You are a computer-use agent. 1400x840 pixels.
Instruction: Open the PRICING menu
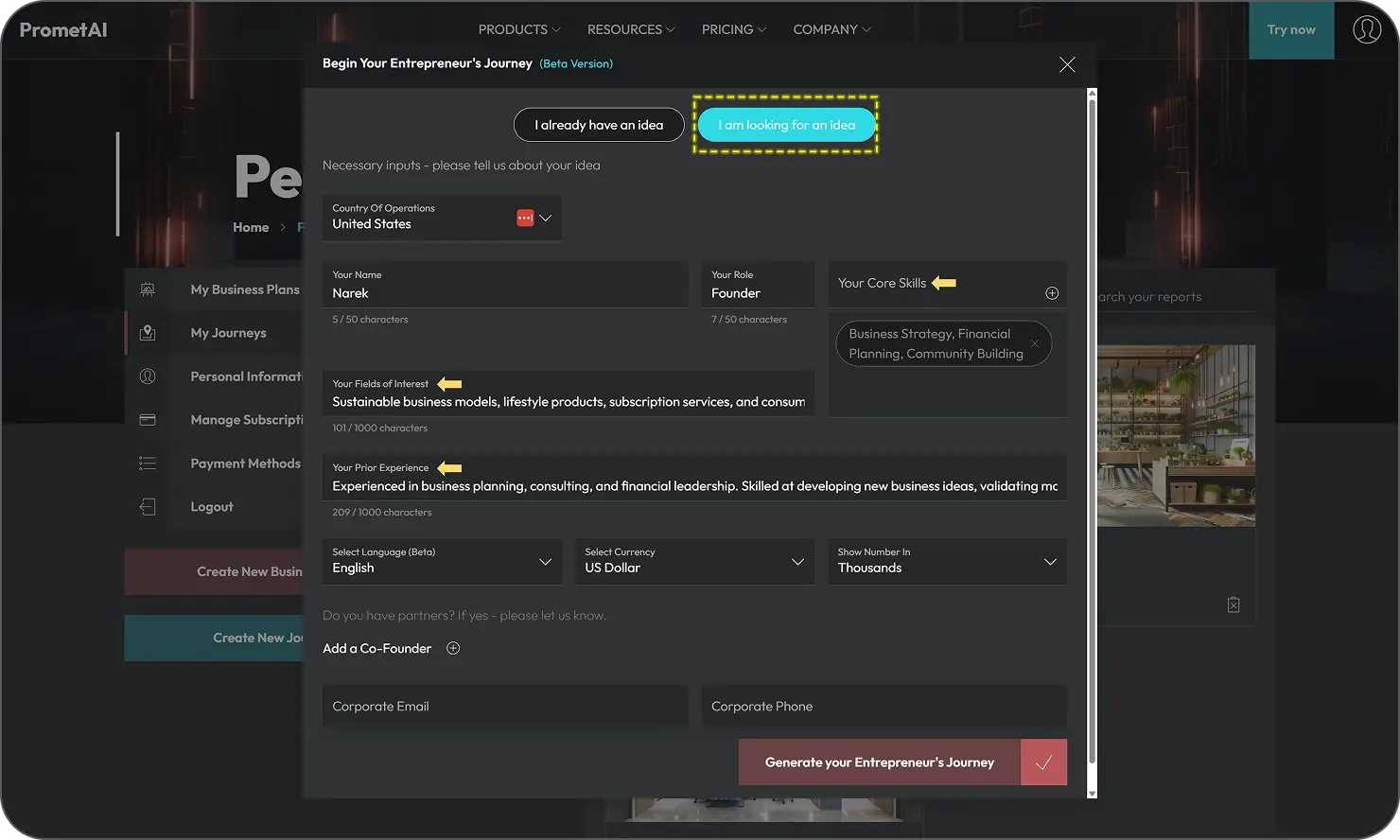[x=733, y=29]
